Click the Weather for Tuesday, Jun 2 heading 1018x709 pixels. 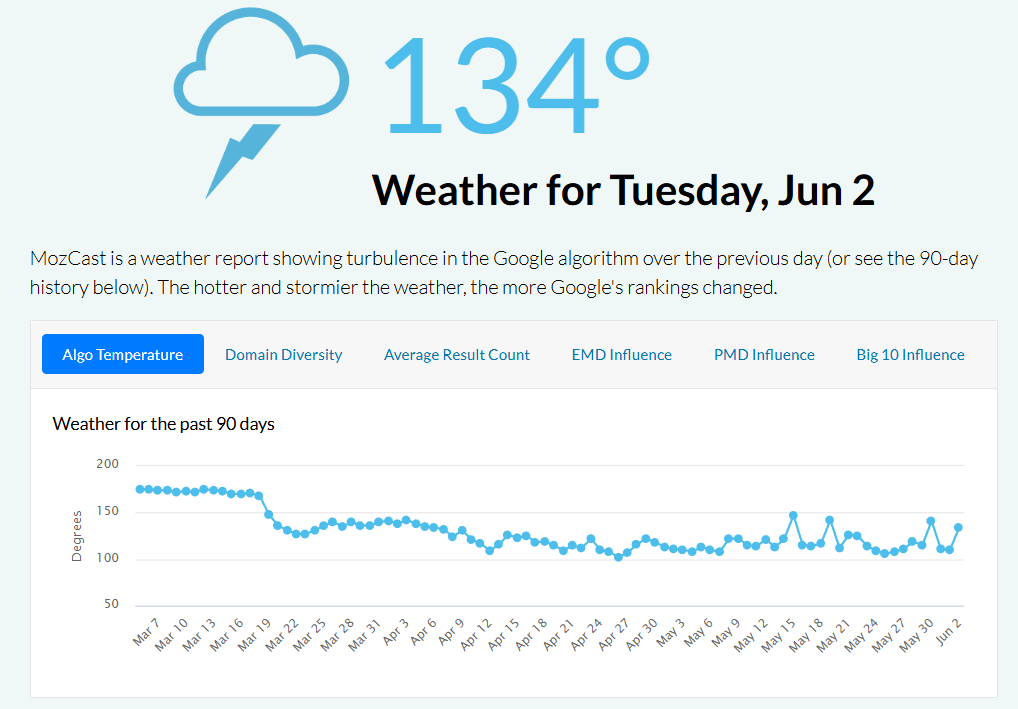[623, 190]
